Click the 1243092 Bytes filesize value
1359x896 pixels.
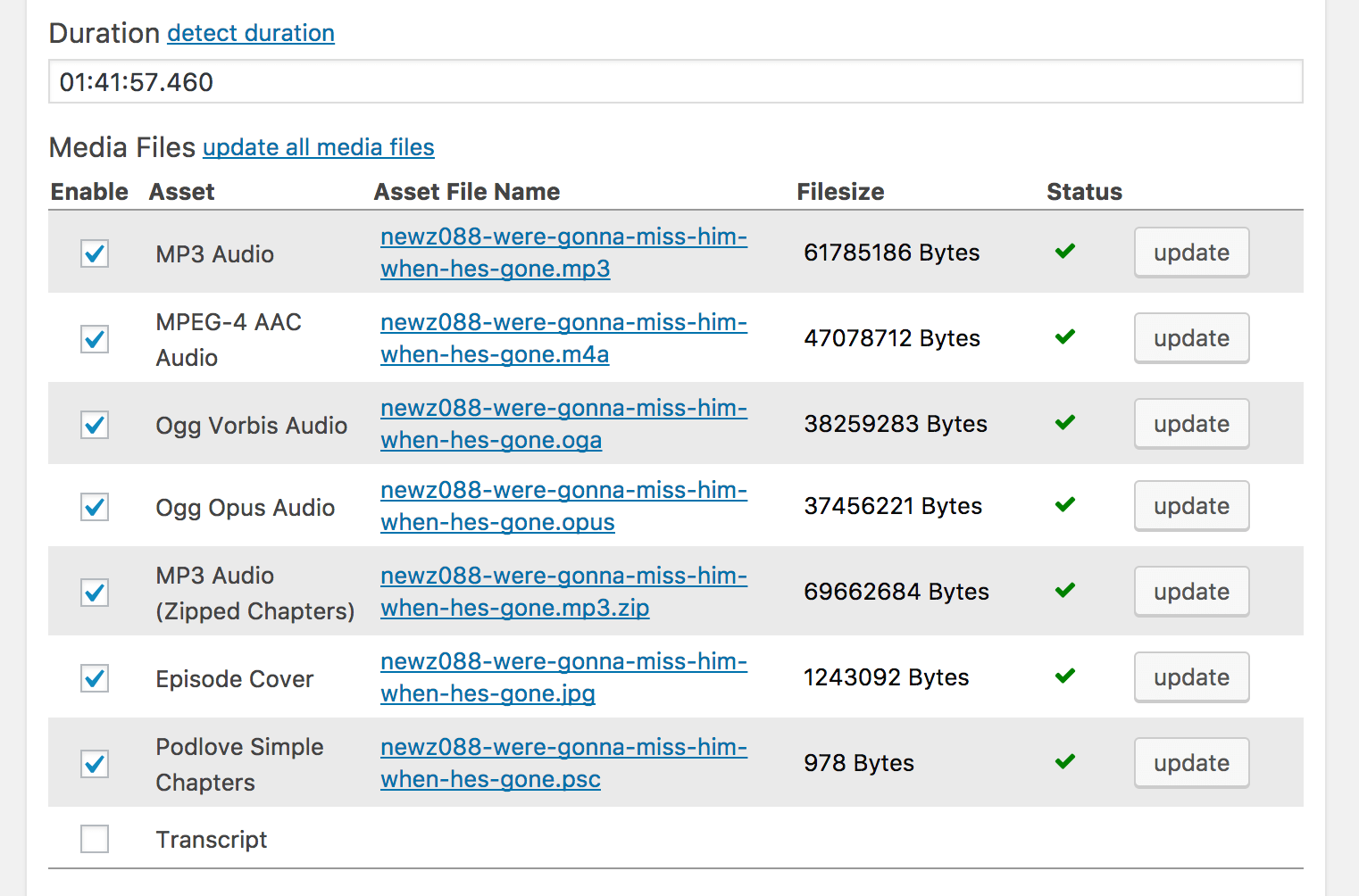(x=887, y=677)
